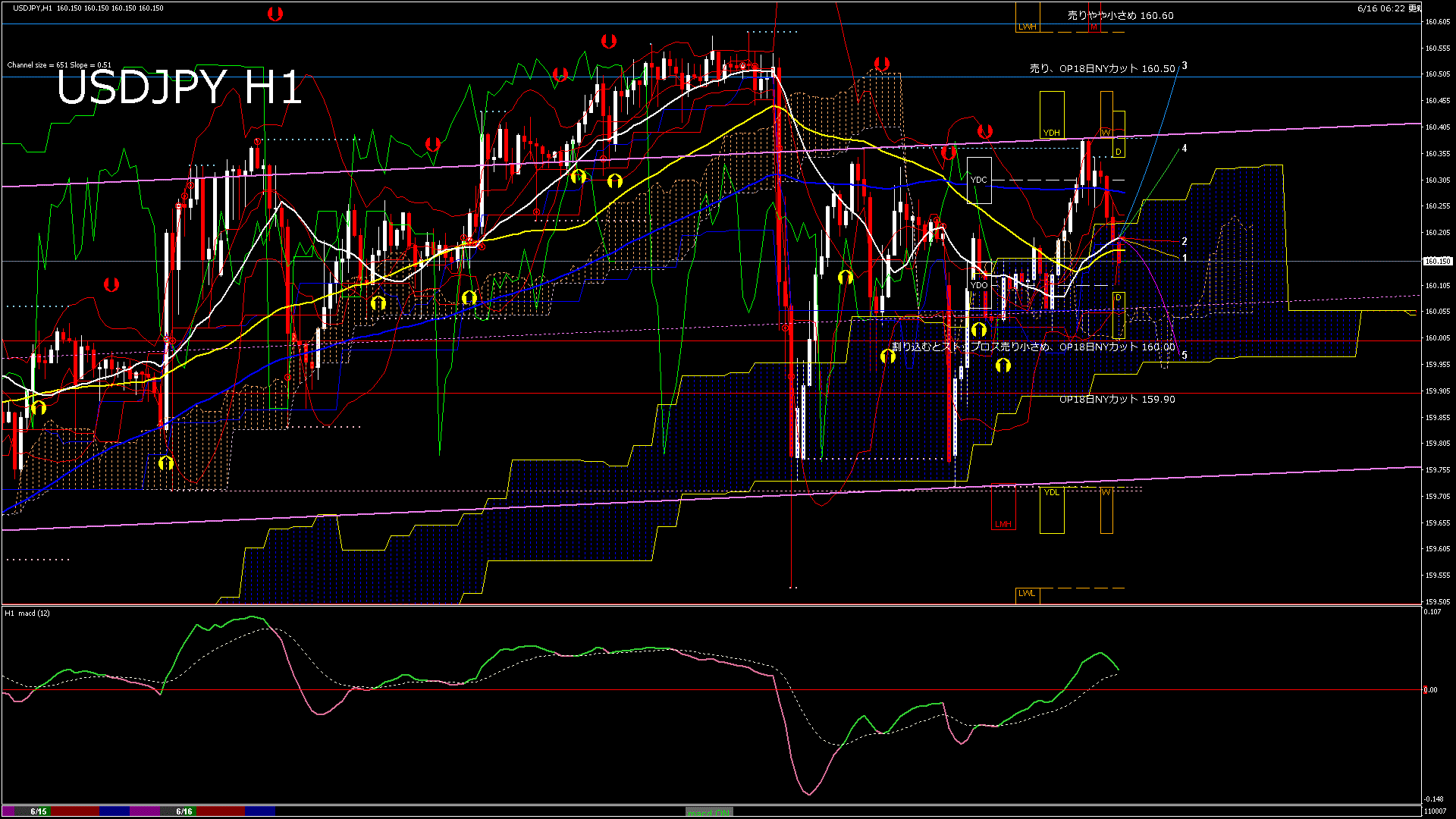
Task: Click the topmost red down-arrow above the USDJPY title
Action: pos(275,14)
